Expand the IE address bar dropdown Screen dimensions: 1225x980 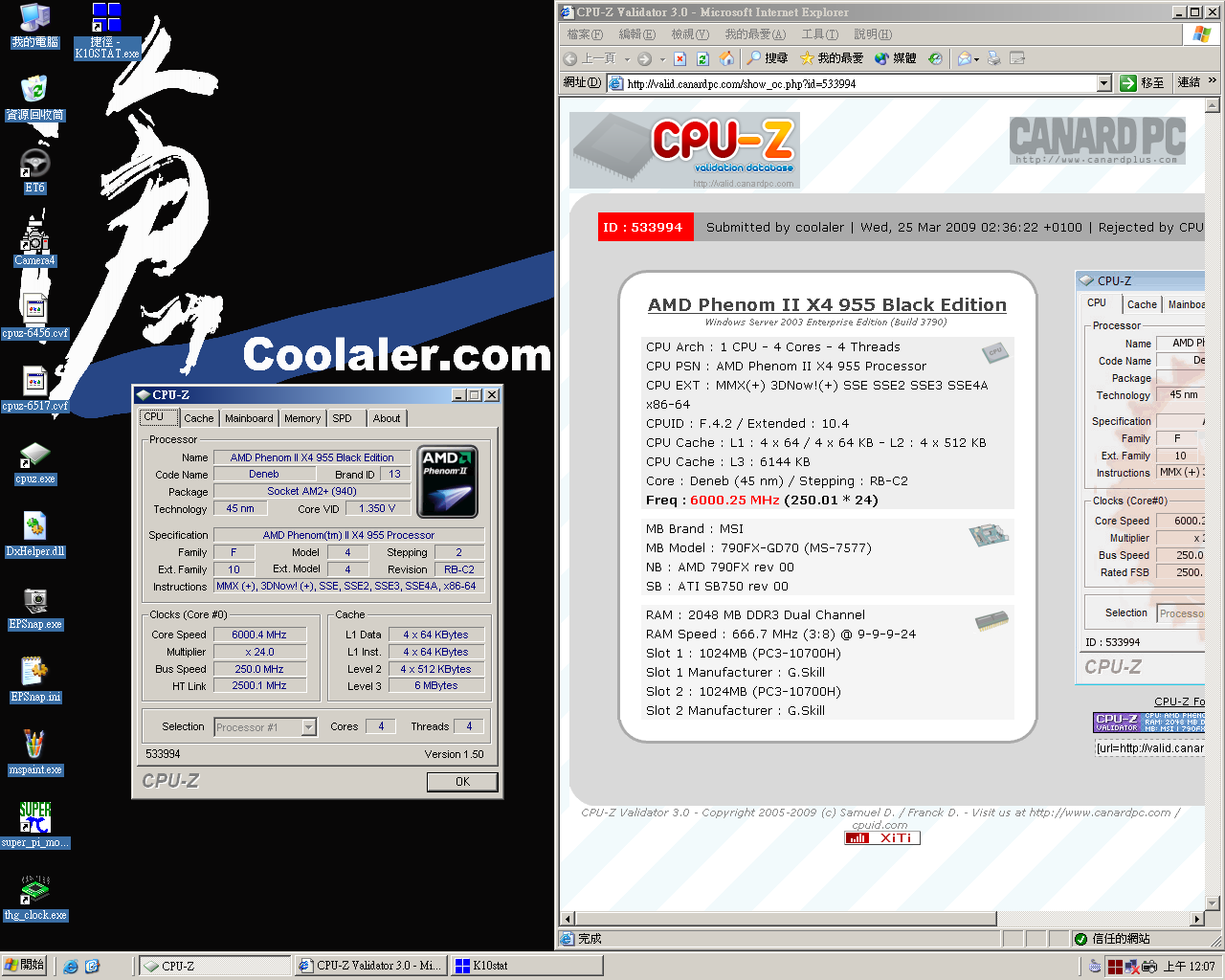point(1103,83)
